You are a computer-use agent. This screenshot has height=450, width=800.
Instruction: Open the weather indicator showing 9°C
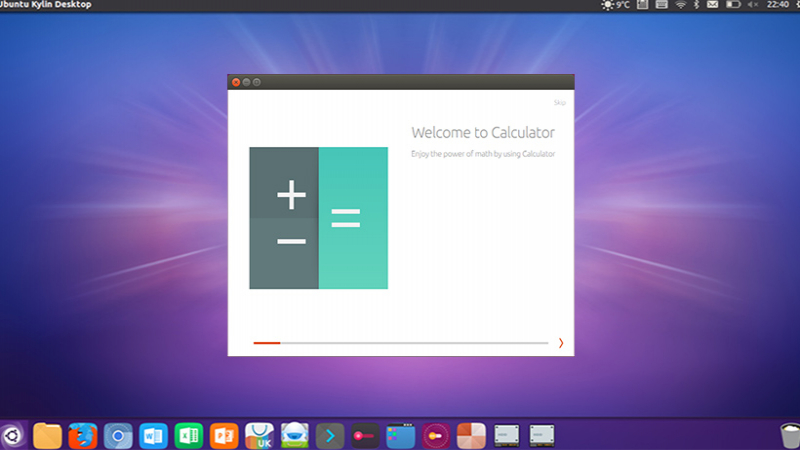click(615, 5)
